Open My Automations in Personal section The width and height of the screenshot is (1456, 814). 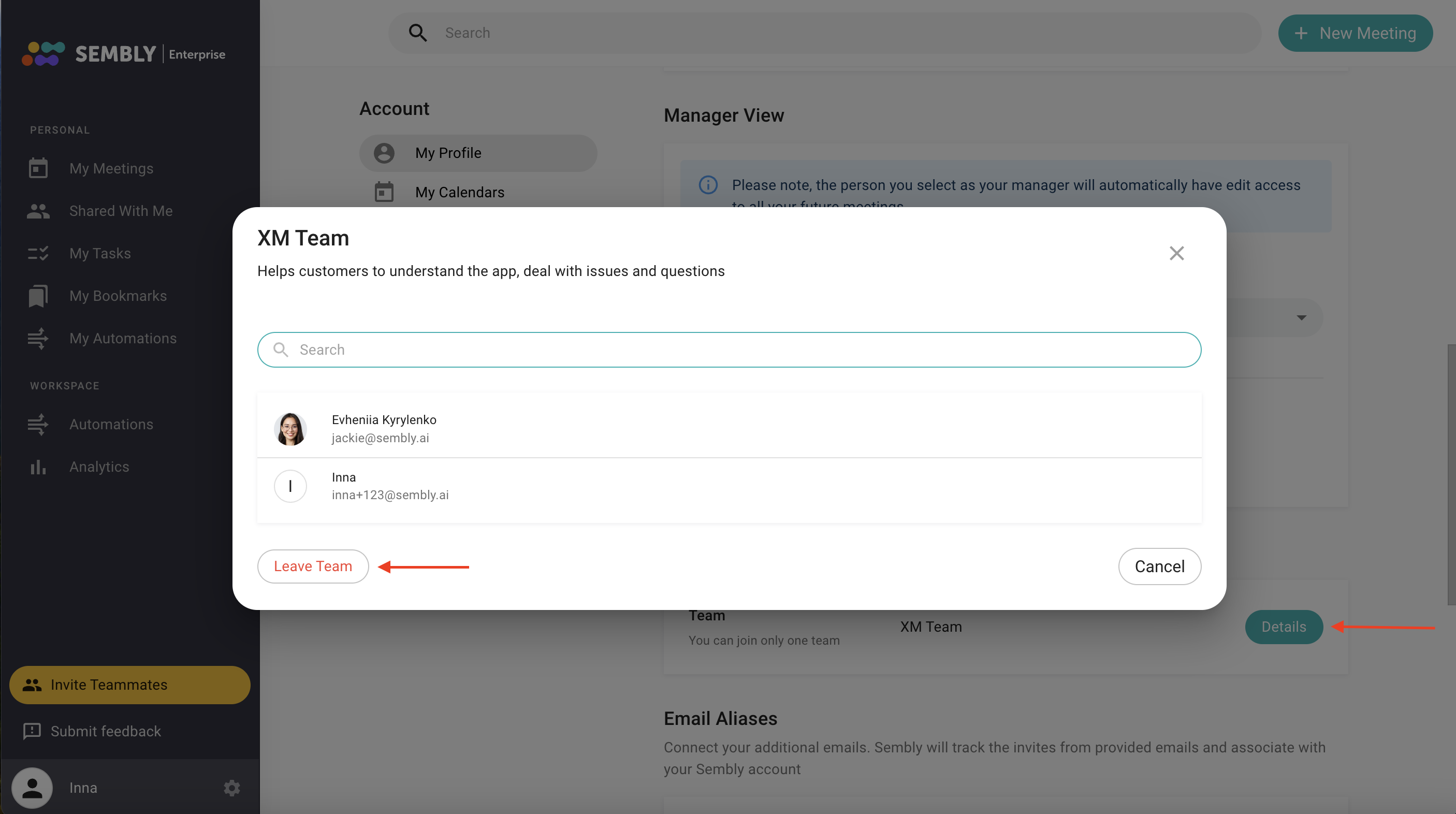point(123,338)
